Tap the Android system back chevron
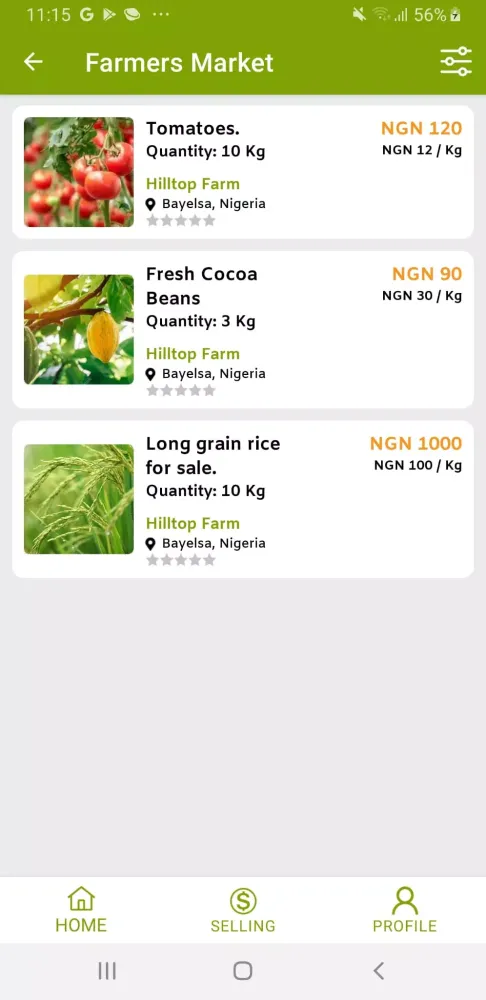486x1000 pixels. tap(379, 971)
